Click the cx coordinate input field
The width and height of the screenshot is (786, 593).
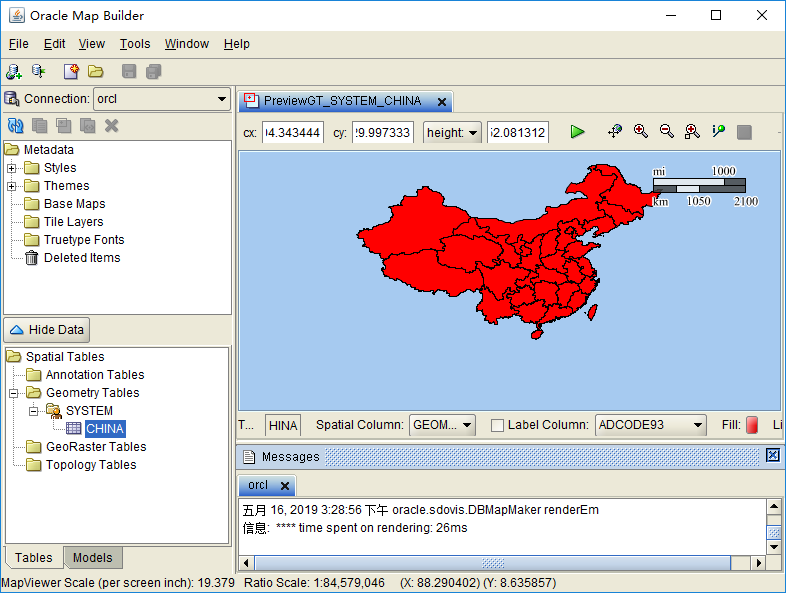pos(293,133)
